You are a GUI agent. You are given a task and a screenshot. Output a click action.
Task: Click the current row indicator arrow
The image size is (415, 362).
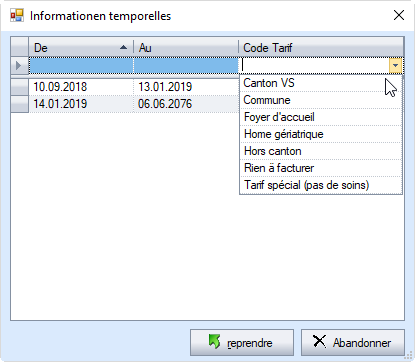[19, 65]
